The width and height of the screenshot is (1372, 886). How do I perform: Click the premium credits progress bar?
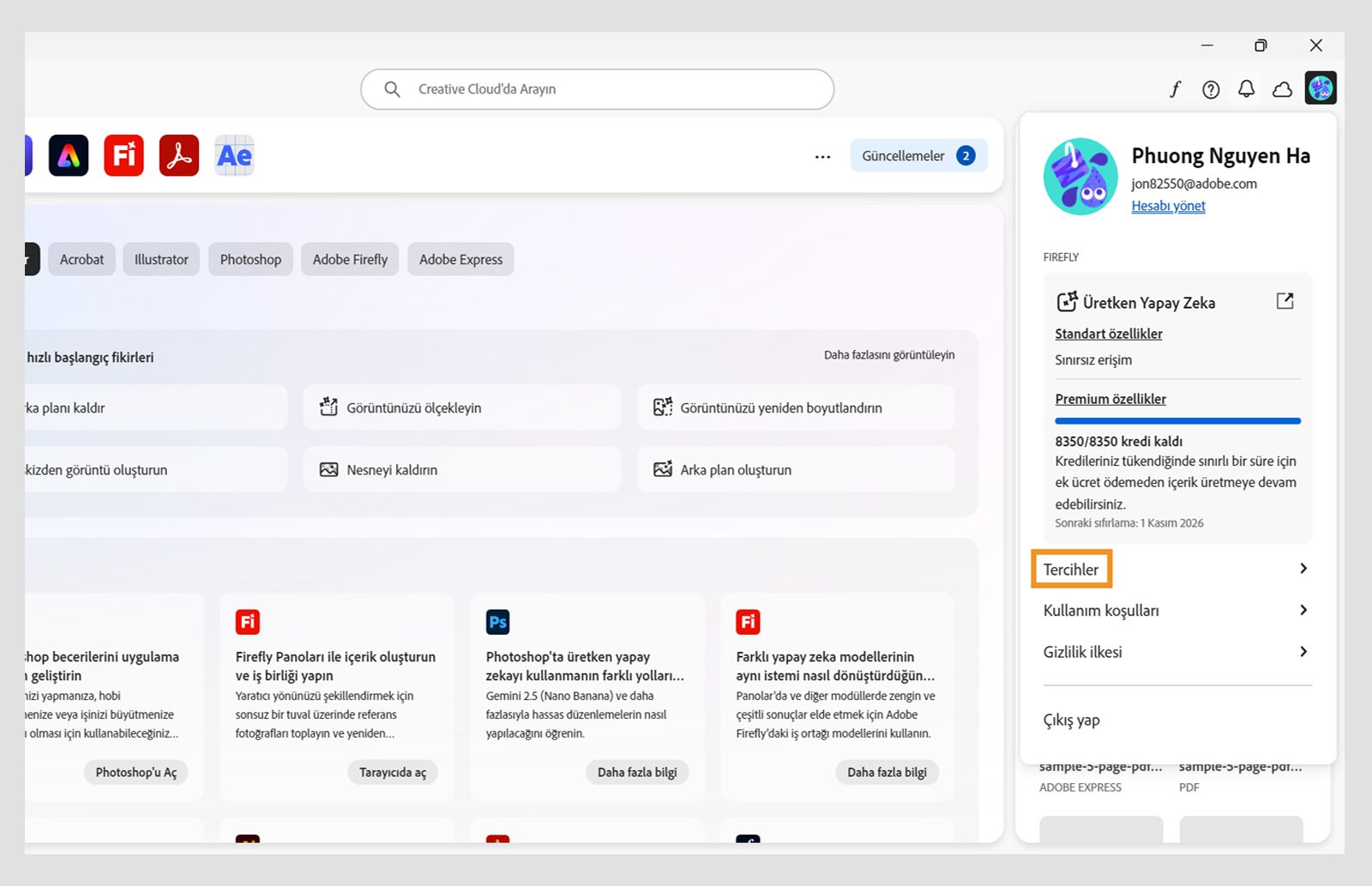pyautogui.click(x=1177, y=421)
